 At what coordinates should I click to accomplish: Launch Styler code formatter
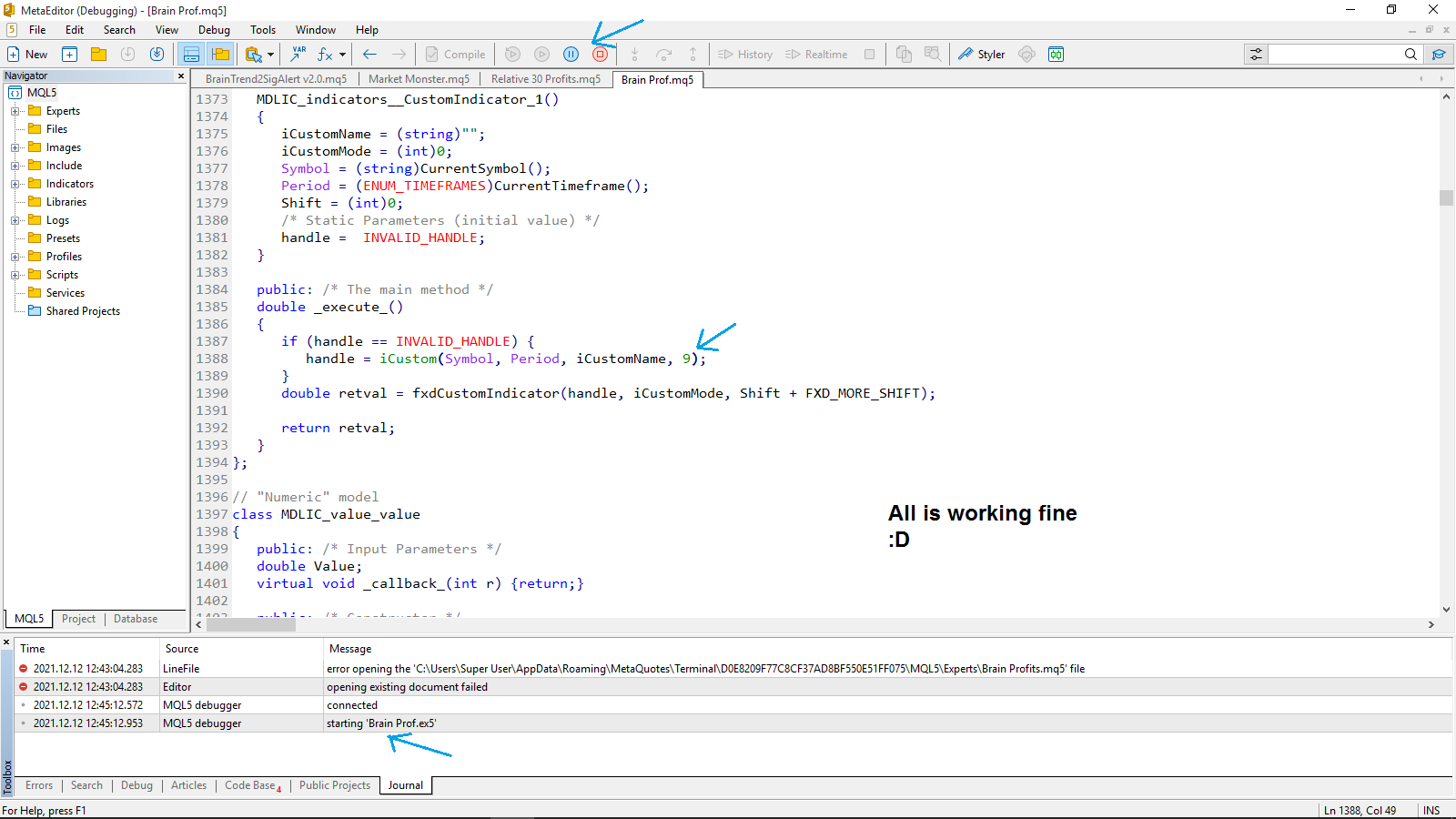coord(981,54)
